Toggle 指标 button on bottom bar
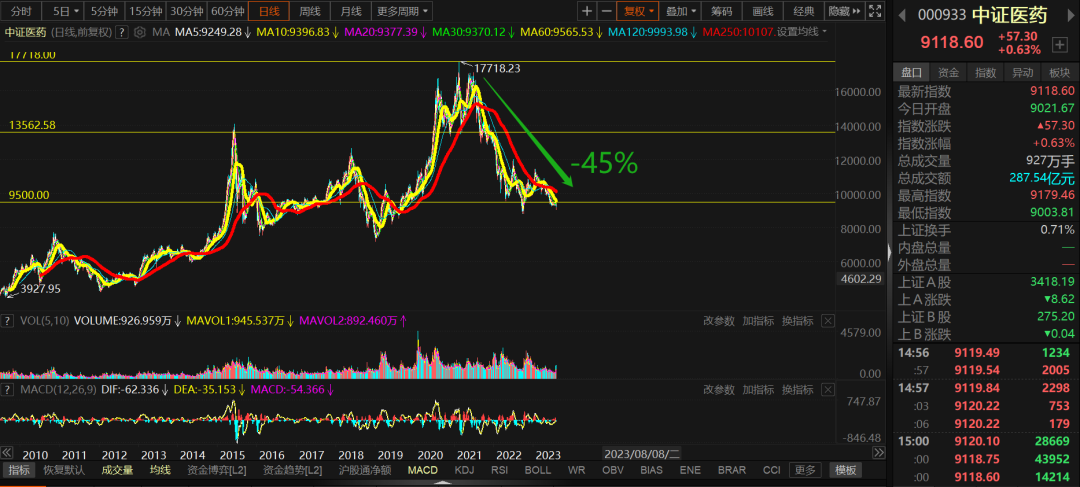 tap(19, 470)
